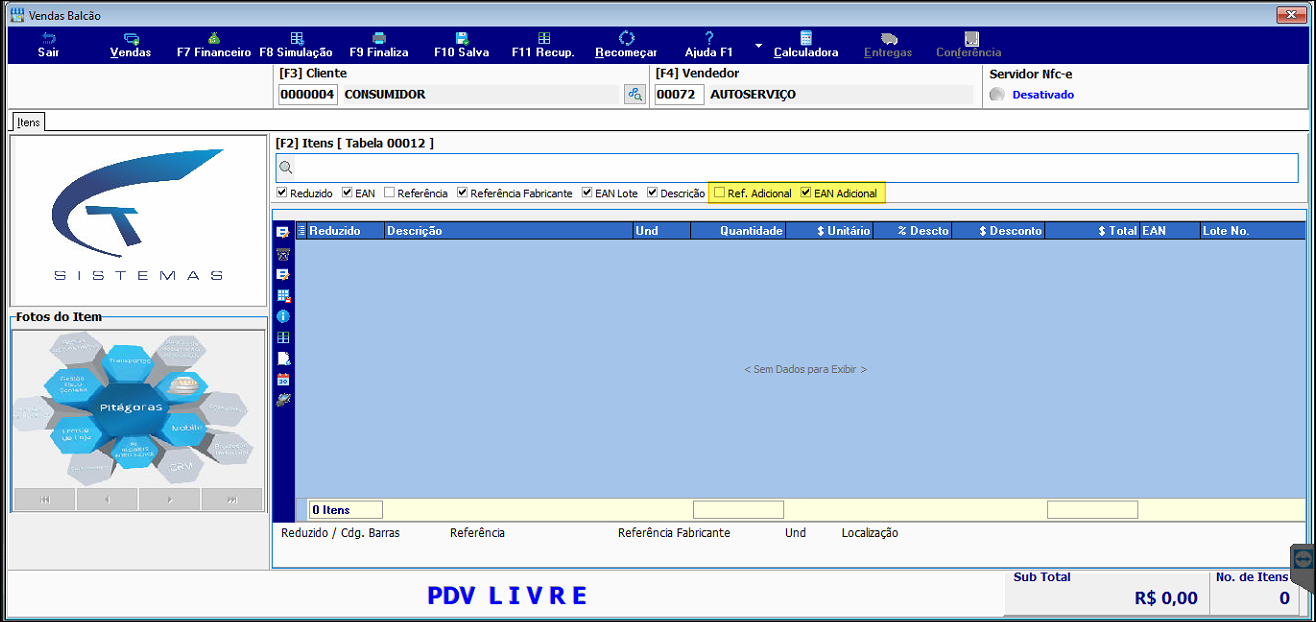Click the blue info circle icon in the side strip
The width and height of the screenshot is (1316, 622).
coord(283,316)
